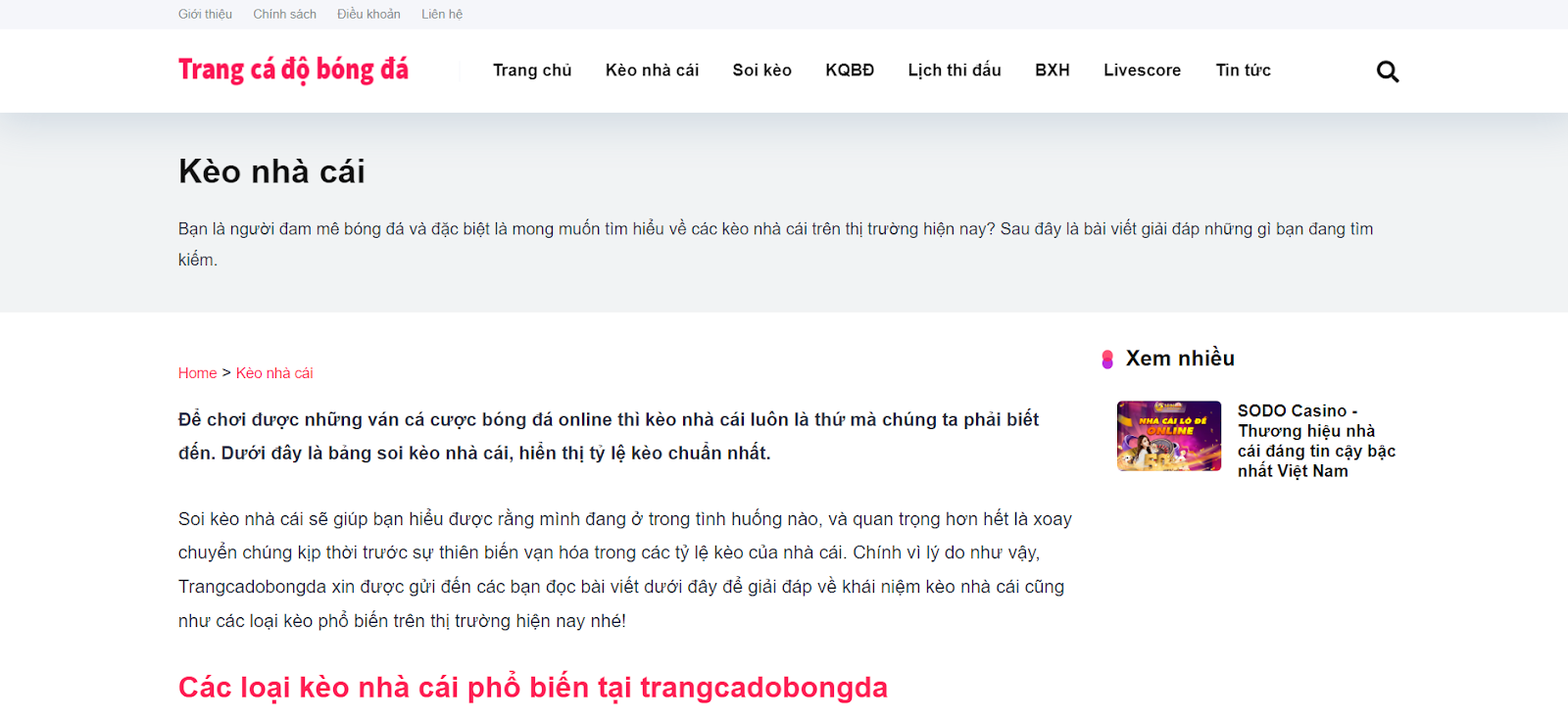1568x719 pixels.
Task: Open the Kèo nhà cái menu item
Action: point(652,71)
